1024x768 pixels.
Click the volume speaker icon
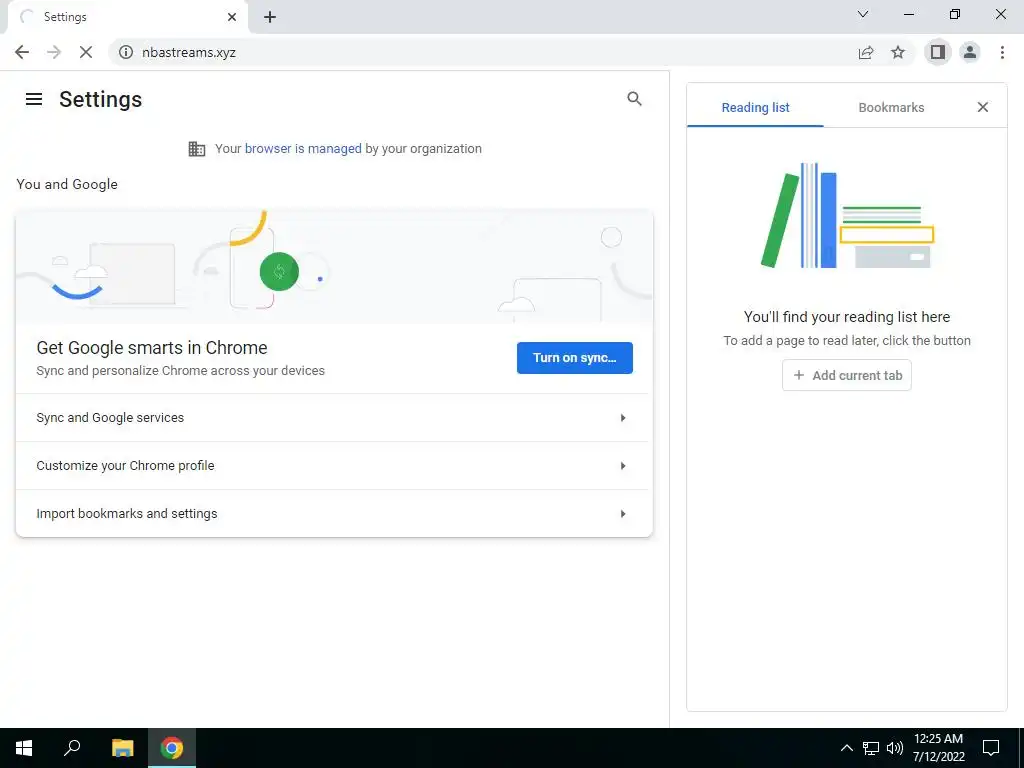coord(895,748)
